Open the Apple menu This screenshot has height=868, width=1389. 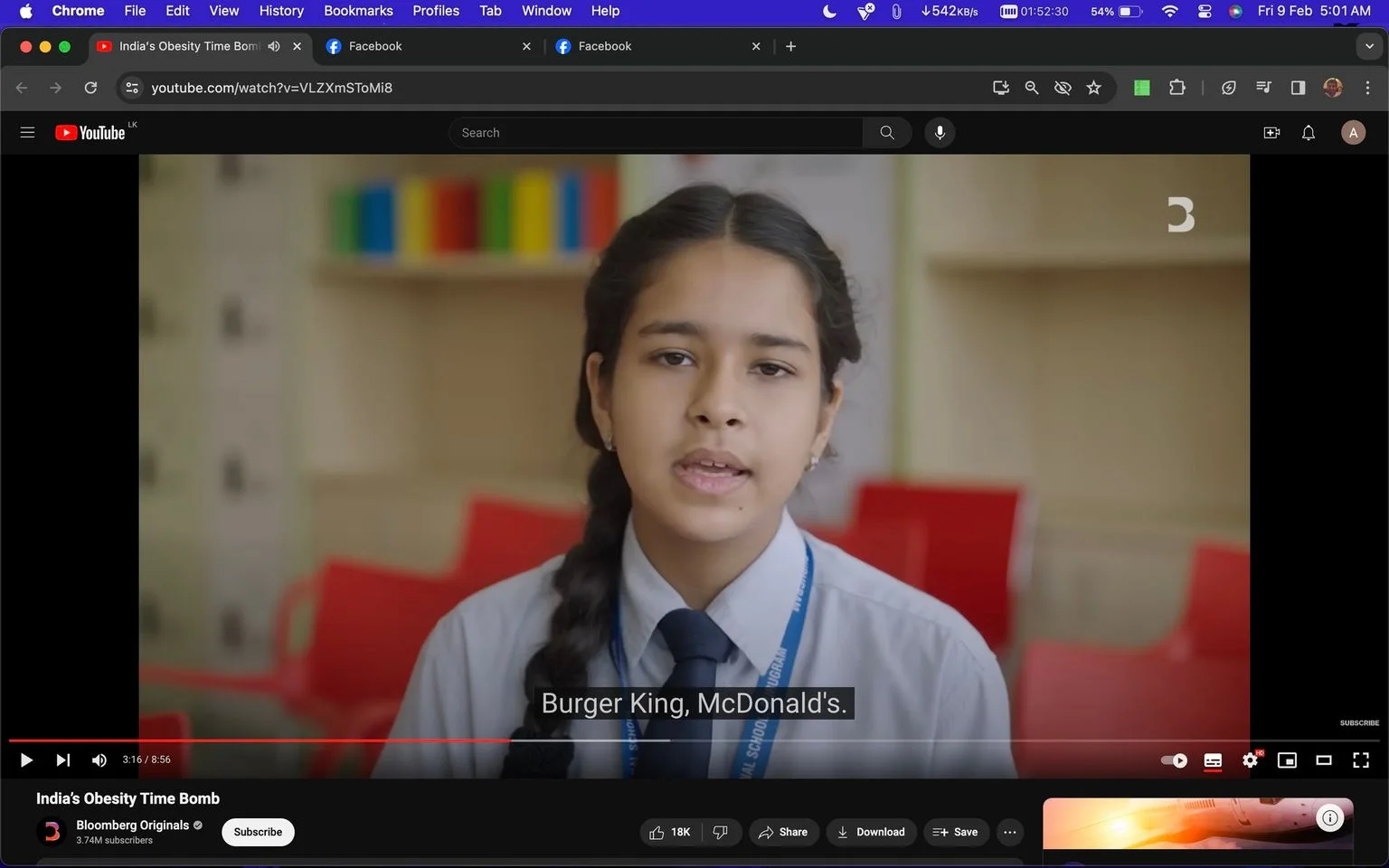[x=25, y=11]
